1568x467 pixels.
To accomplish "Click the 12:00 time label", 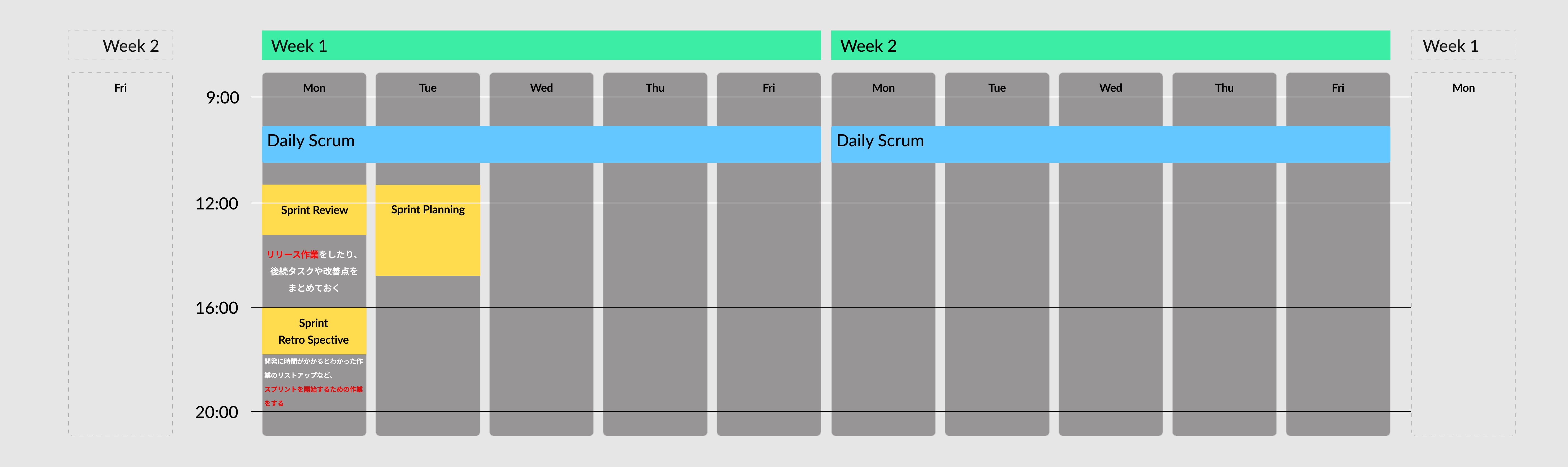I will click(217, 203).
